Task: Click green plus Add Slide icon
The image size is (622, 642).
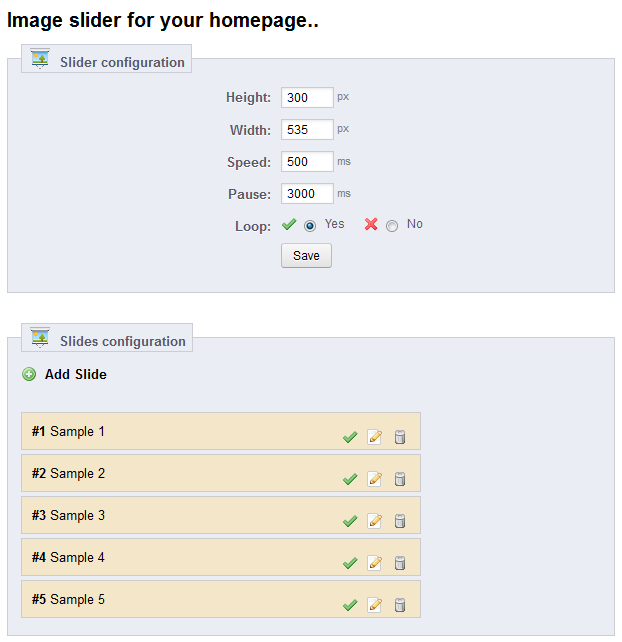Action: coord(29,375)
